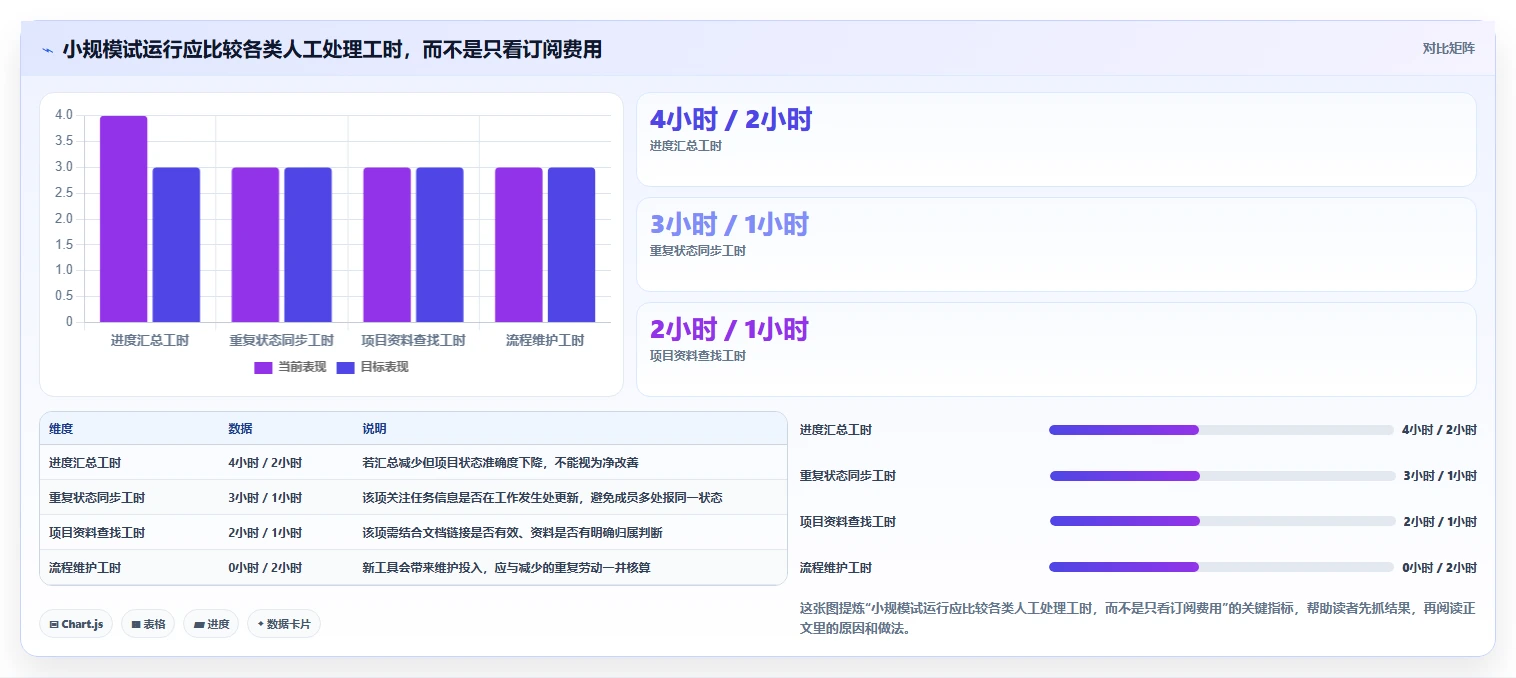1516x678 pixels.
Task: Click the 4.0 value on chart y-axis
Action: 64,115
